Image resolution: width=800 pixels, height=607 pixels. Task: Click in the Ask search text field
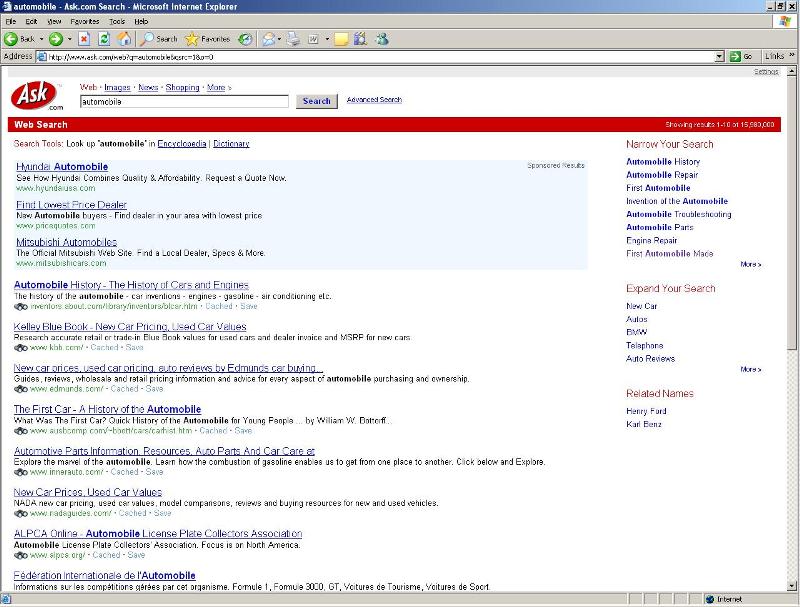point(184,101)
